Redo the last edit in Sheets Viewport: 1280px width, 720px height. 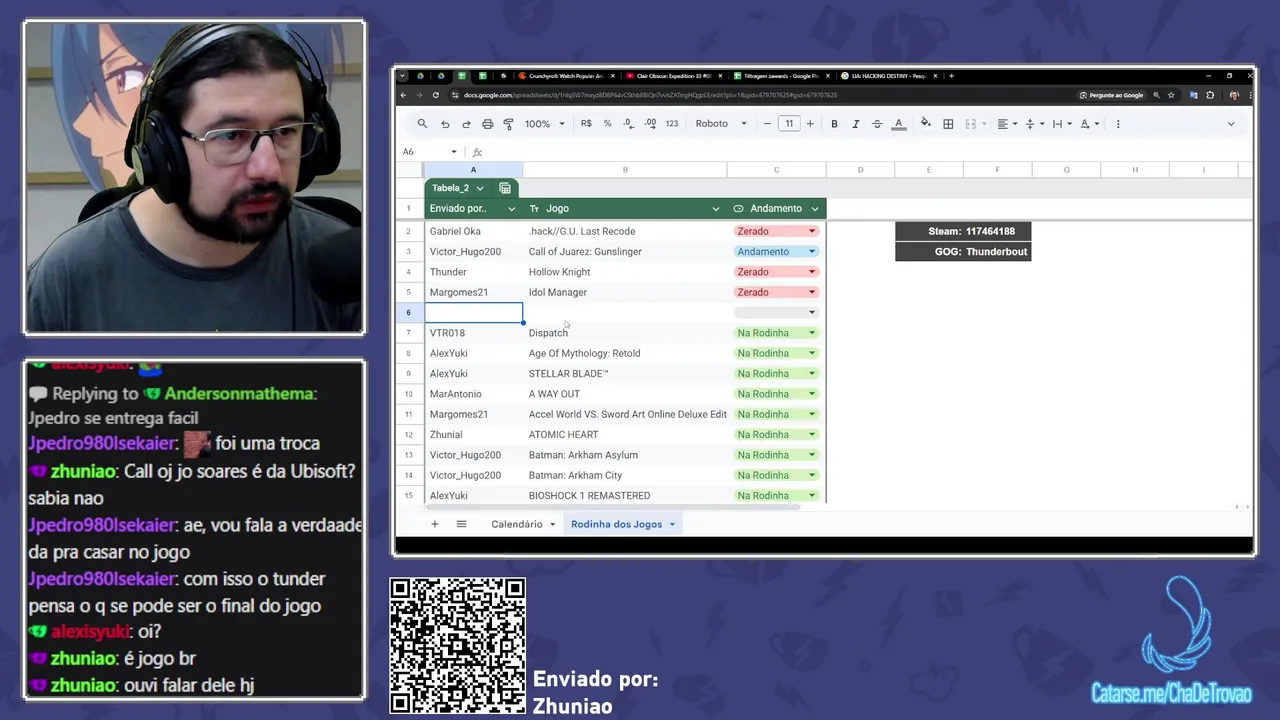pyautogui.click(x=466, y=124)
